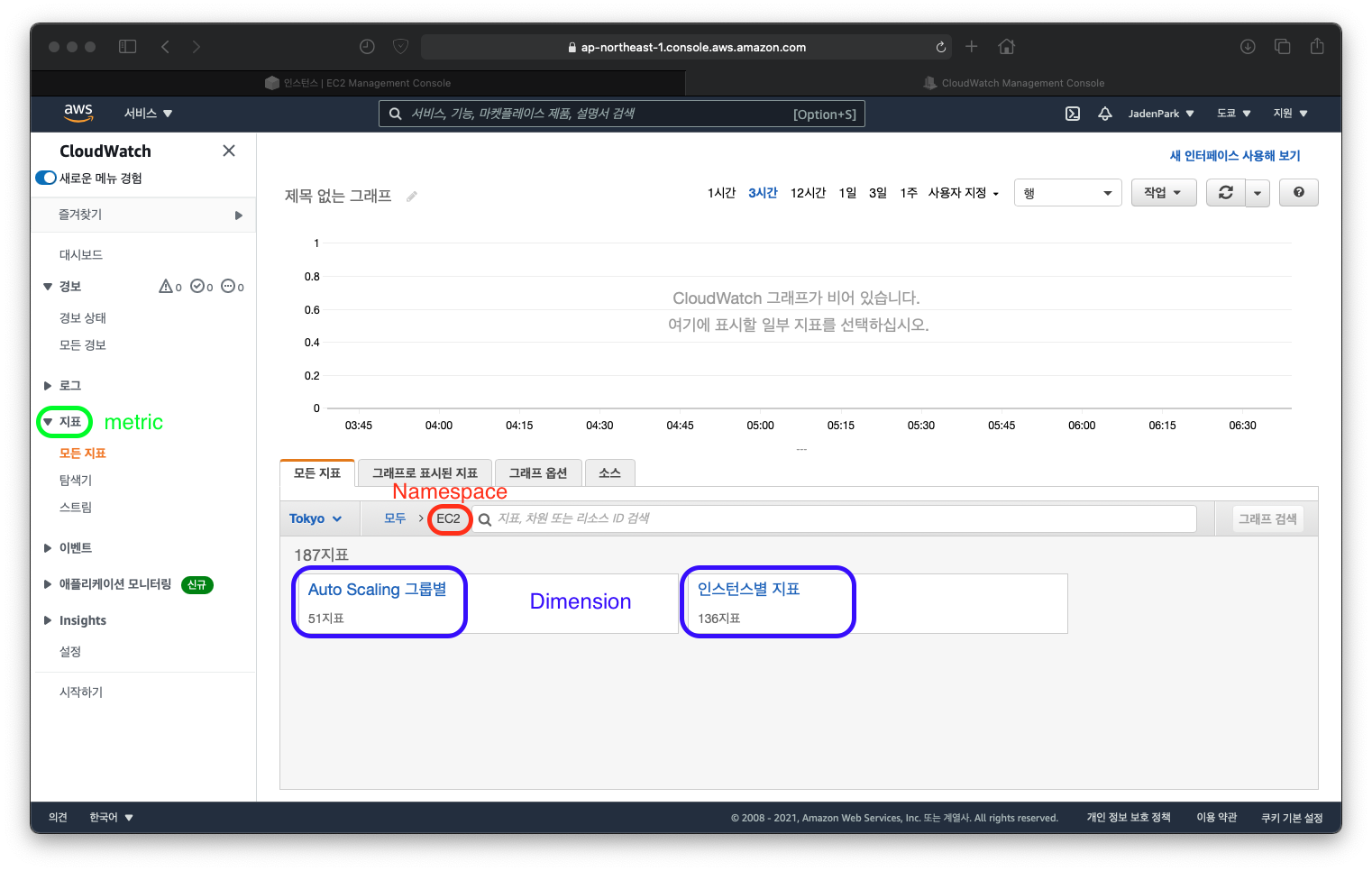Select the 12시간 time range

tap(808, 193)
